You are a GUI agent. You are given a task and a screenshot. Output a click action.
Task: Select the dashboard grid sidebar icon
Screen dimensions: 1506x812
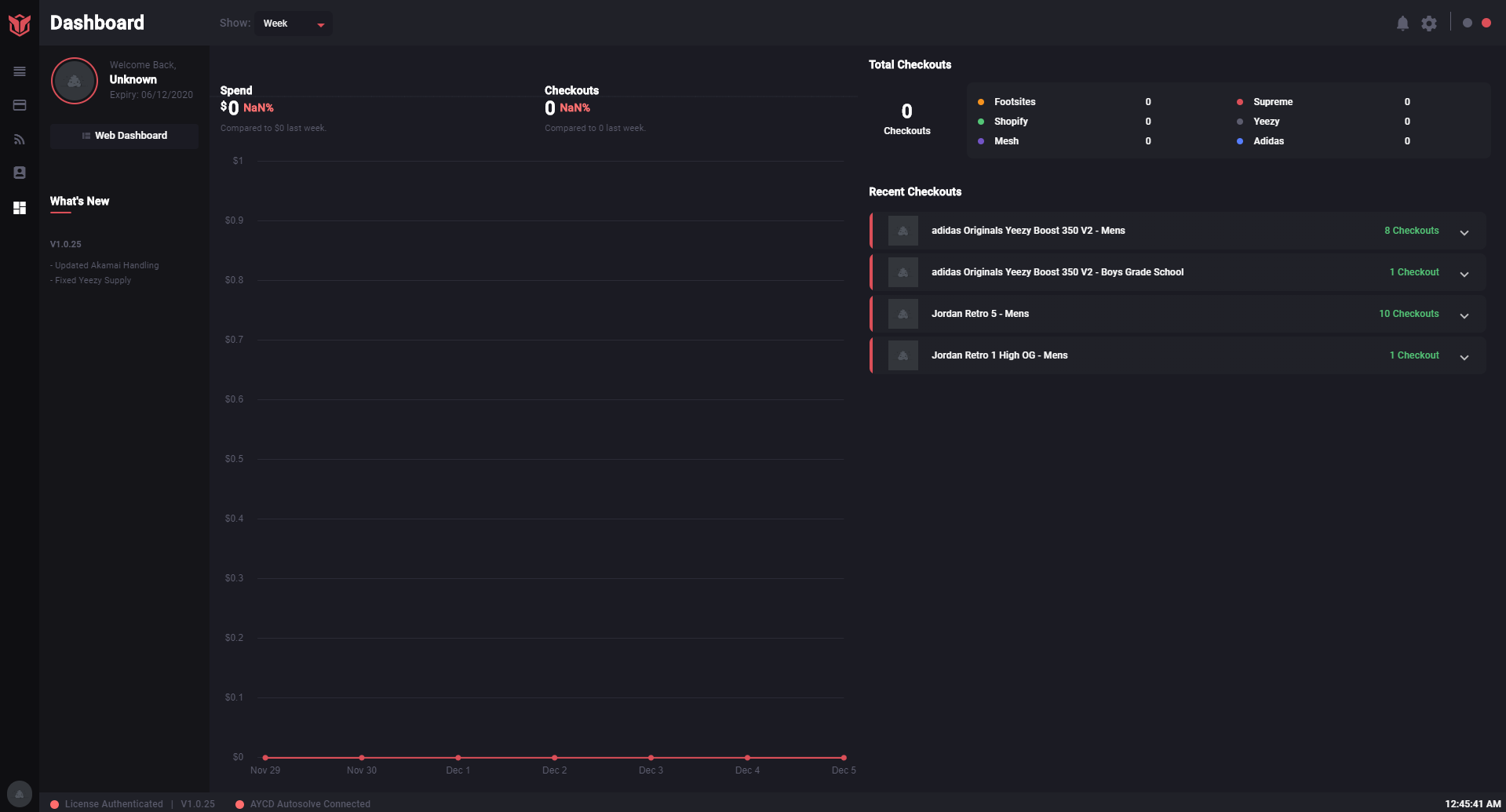click(x=20, y=208)
